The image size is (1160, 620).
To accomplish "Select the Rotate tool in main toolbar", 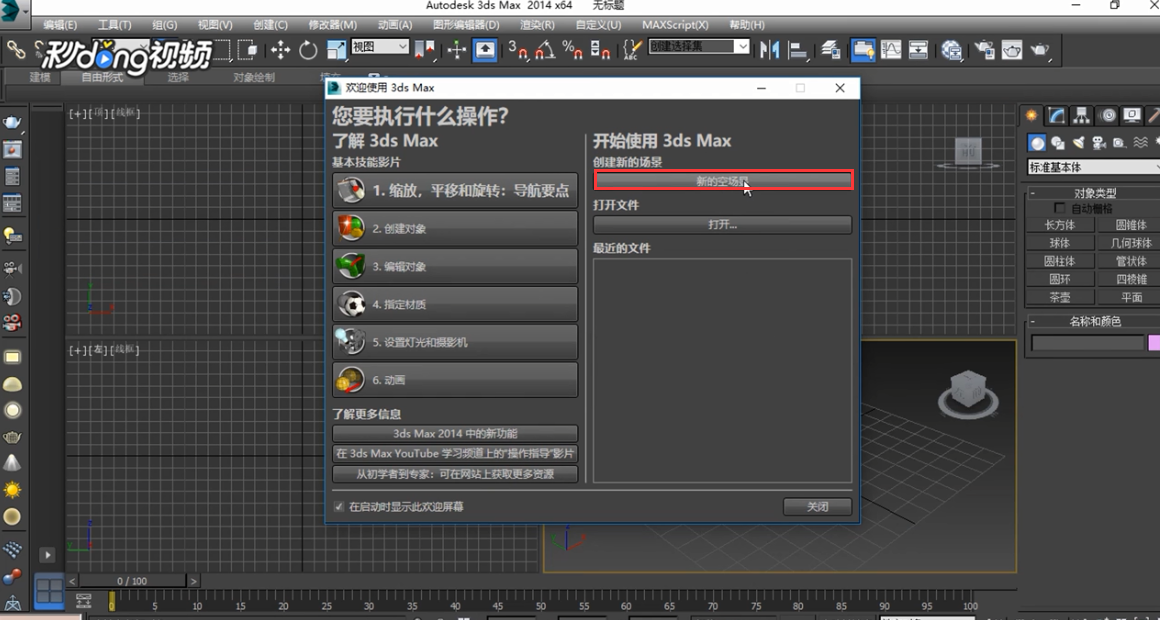I will coord(308,50).
